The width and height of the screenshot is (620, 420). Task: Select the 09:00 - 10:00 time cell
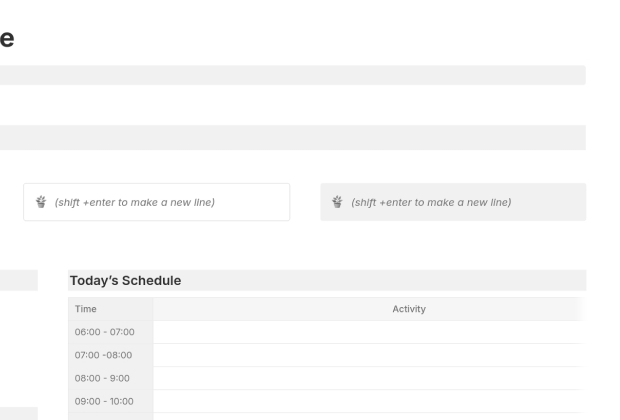point(105,401)
